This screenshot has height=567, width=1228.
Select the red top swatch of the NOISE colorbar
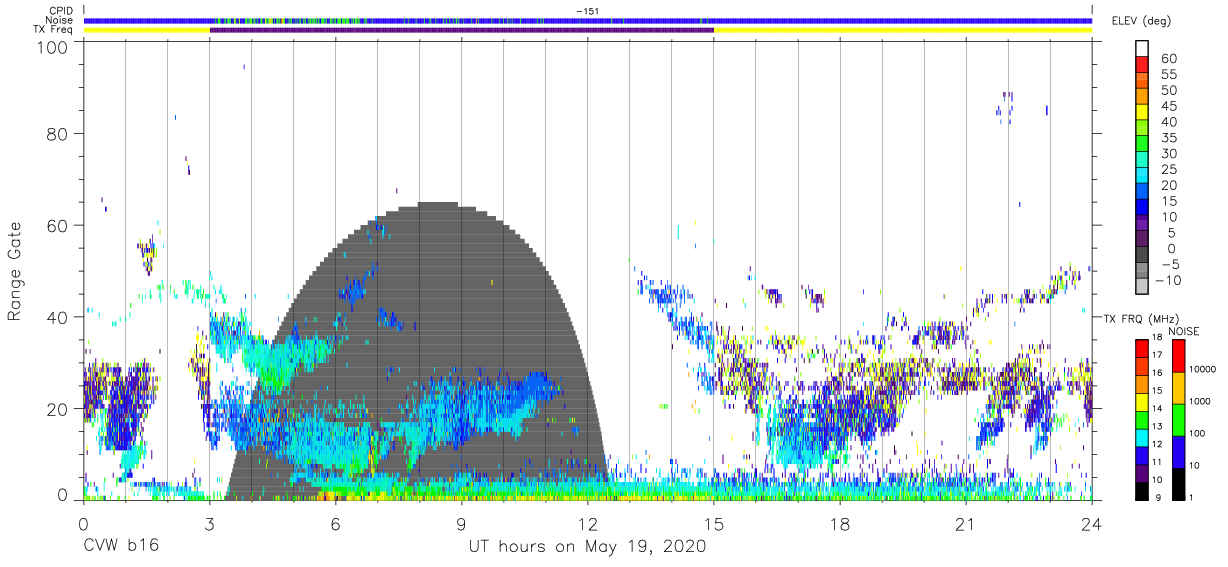tap(1179, 355)
